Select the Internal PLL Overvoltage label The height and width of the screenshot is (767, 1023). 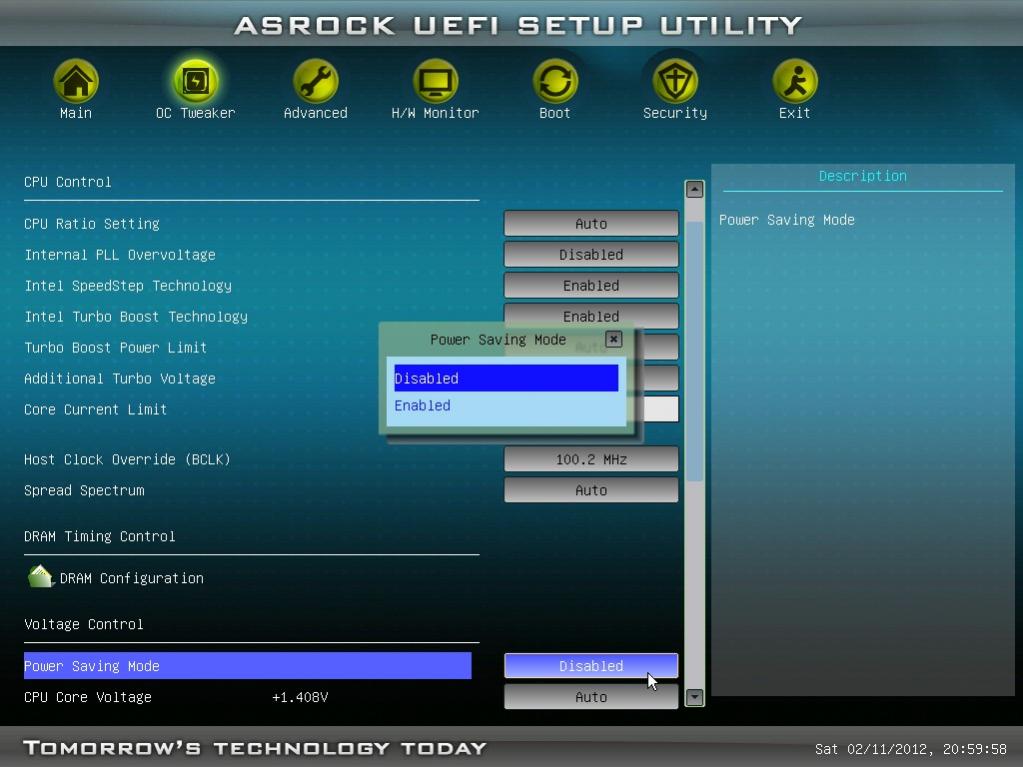[119, 254]
